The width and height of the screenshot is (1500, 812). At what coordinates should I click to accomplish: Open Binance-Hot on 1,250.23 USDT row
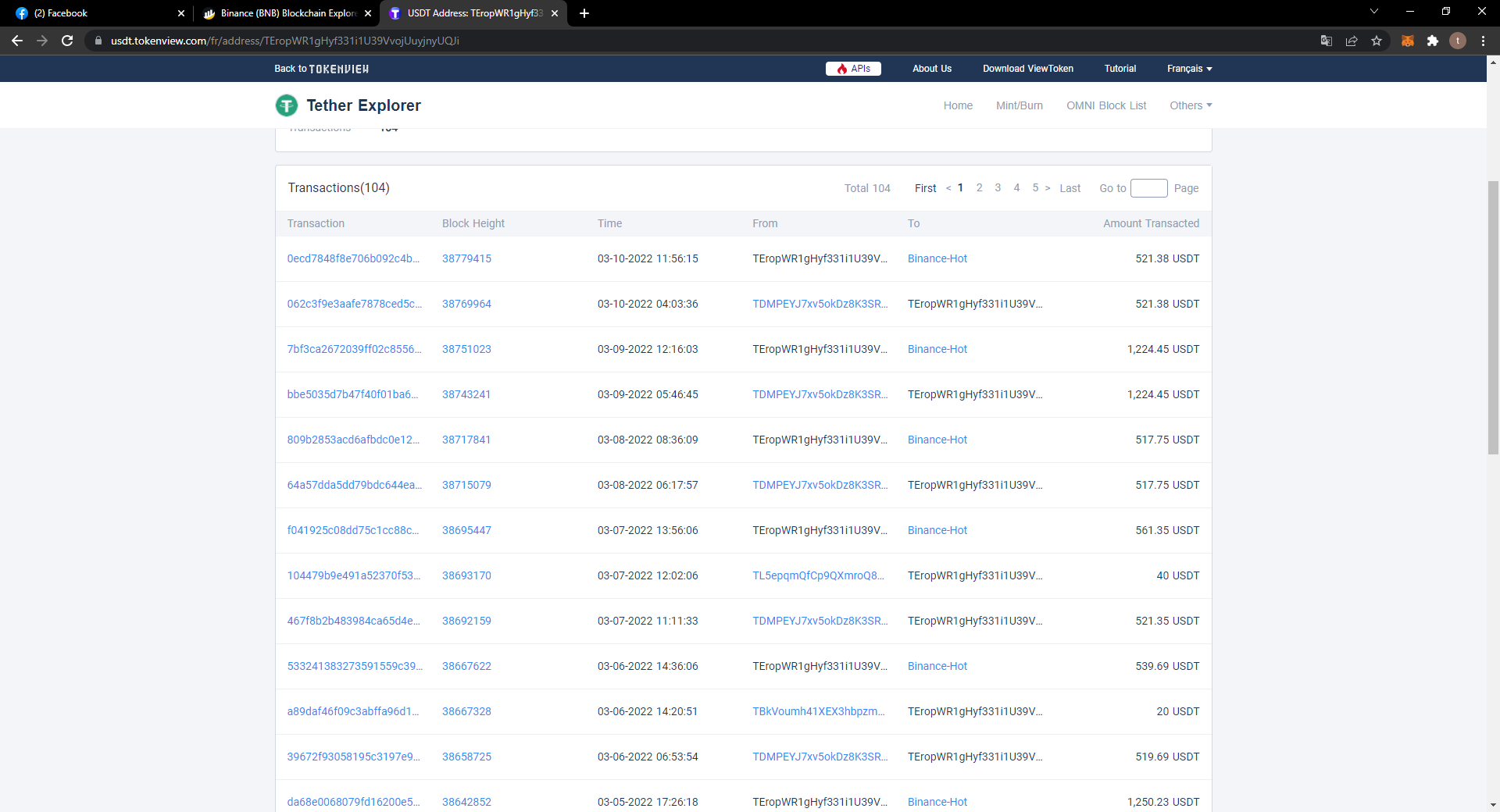pos(937,802)
